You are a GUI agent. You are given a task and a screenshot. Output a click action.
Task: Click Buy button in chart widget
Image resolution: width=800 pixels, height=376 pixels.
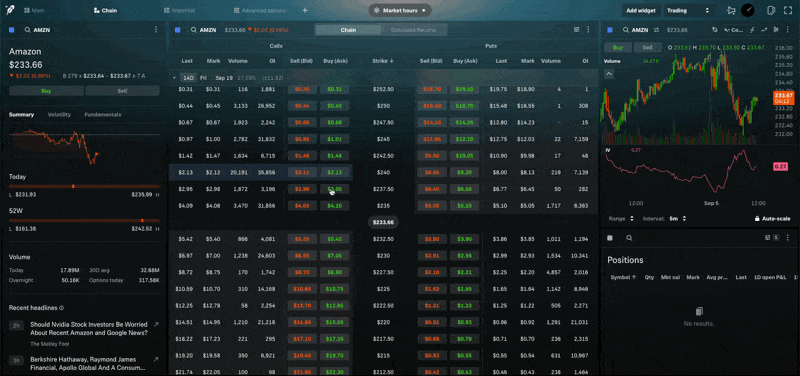(618, 47)
